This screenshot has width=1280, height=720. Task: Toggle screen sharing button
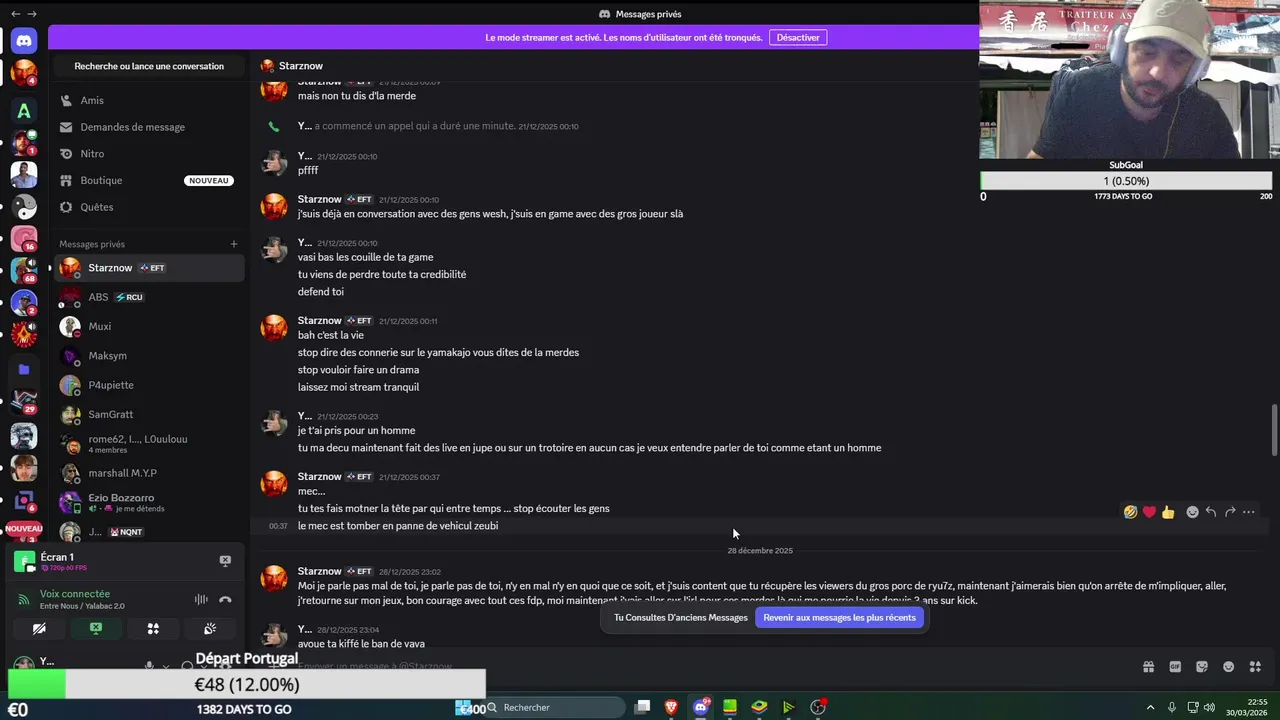pos(96,629)
